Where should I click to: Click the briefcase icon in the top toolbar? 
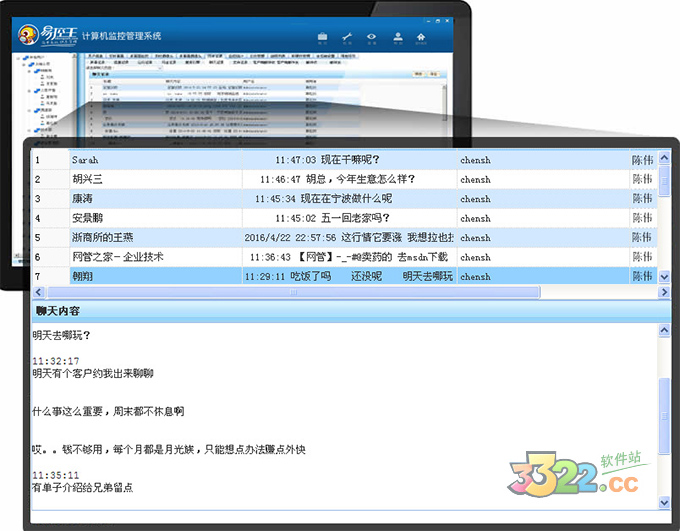pyautogui.click(x=322, y=37)
